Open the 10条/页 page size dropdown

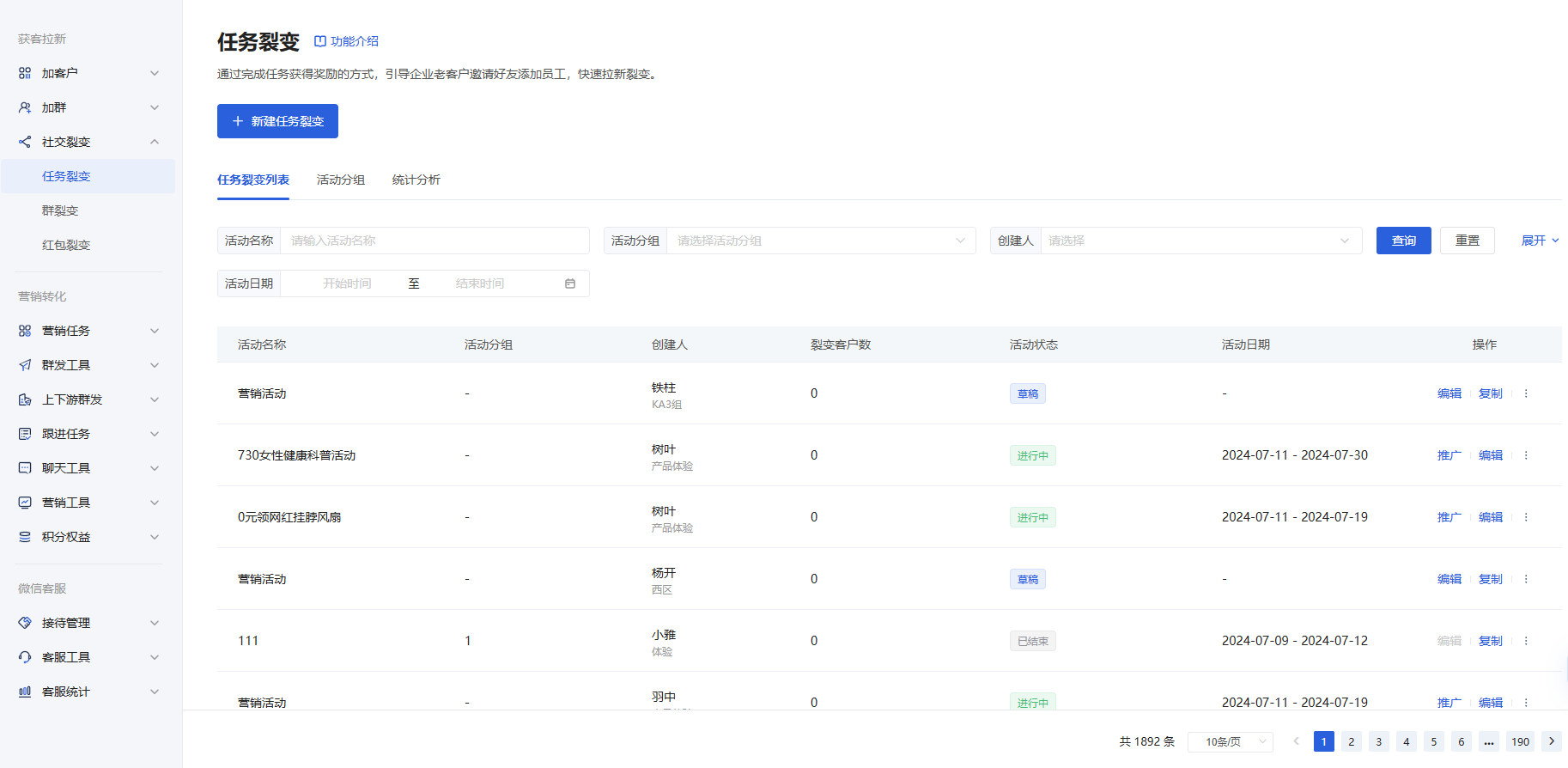pos(1231,741)
